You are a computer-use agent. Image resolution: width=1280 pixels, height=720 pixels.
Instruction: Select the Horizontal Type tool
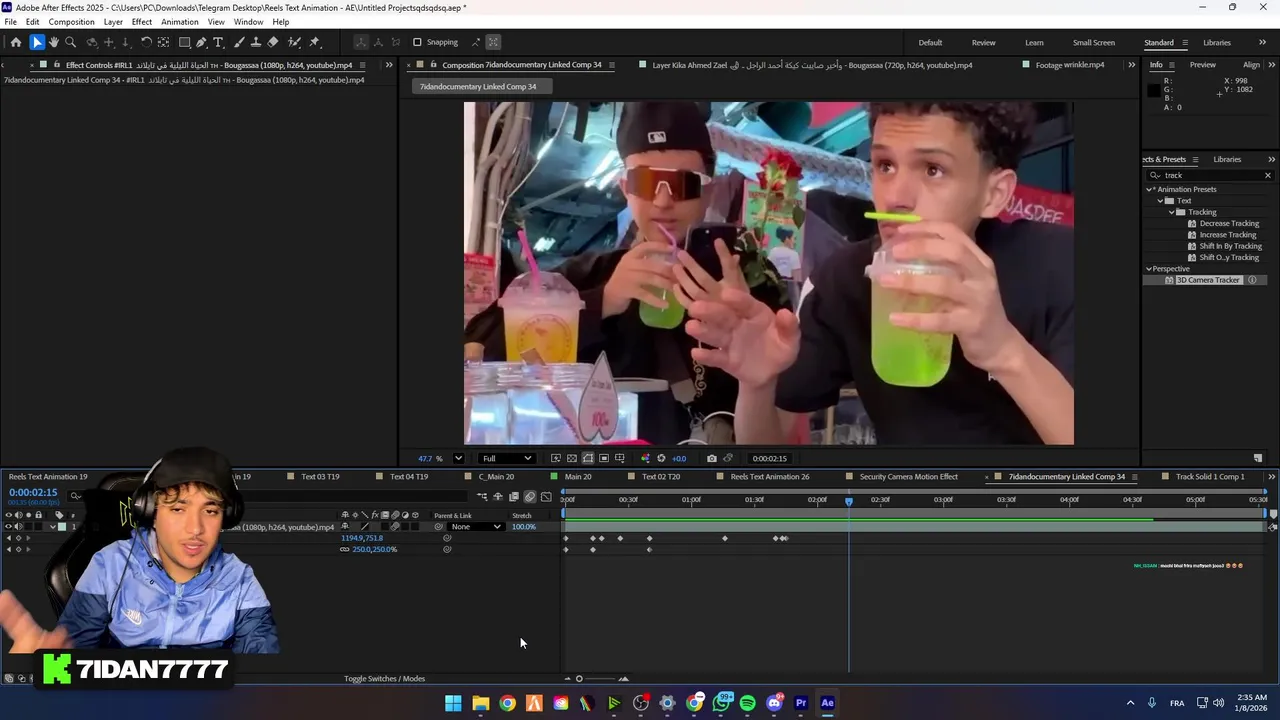[x=219, y=42]
